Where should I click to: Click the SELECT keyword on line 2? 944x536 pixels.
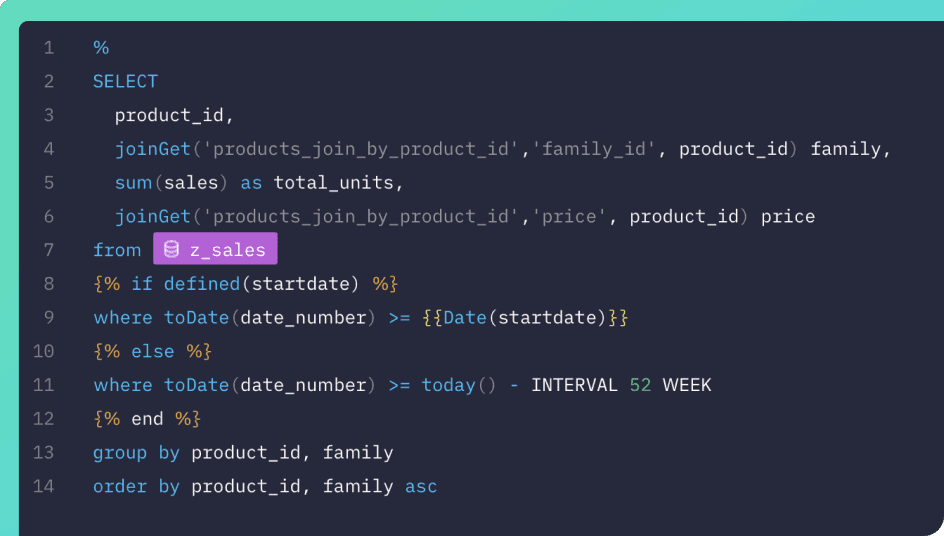[x=125, y=82]
